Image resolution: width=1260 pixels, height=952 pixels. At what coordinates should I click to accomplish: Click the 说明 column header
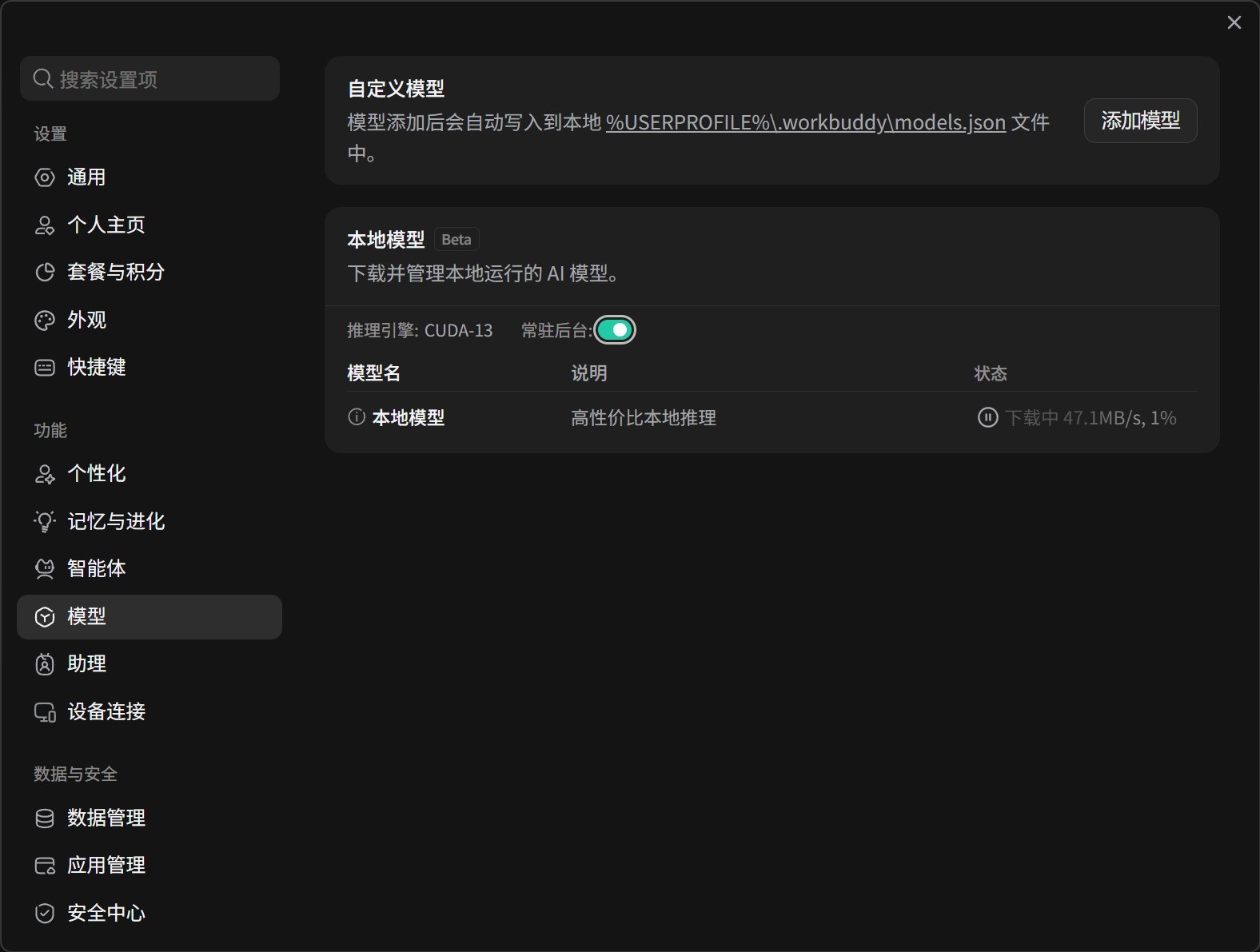[589, 373]
